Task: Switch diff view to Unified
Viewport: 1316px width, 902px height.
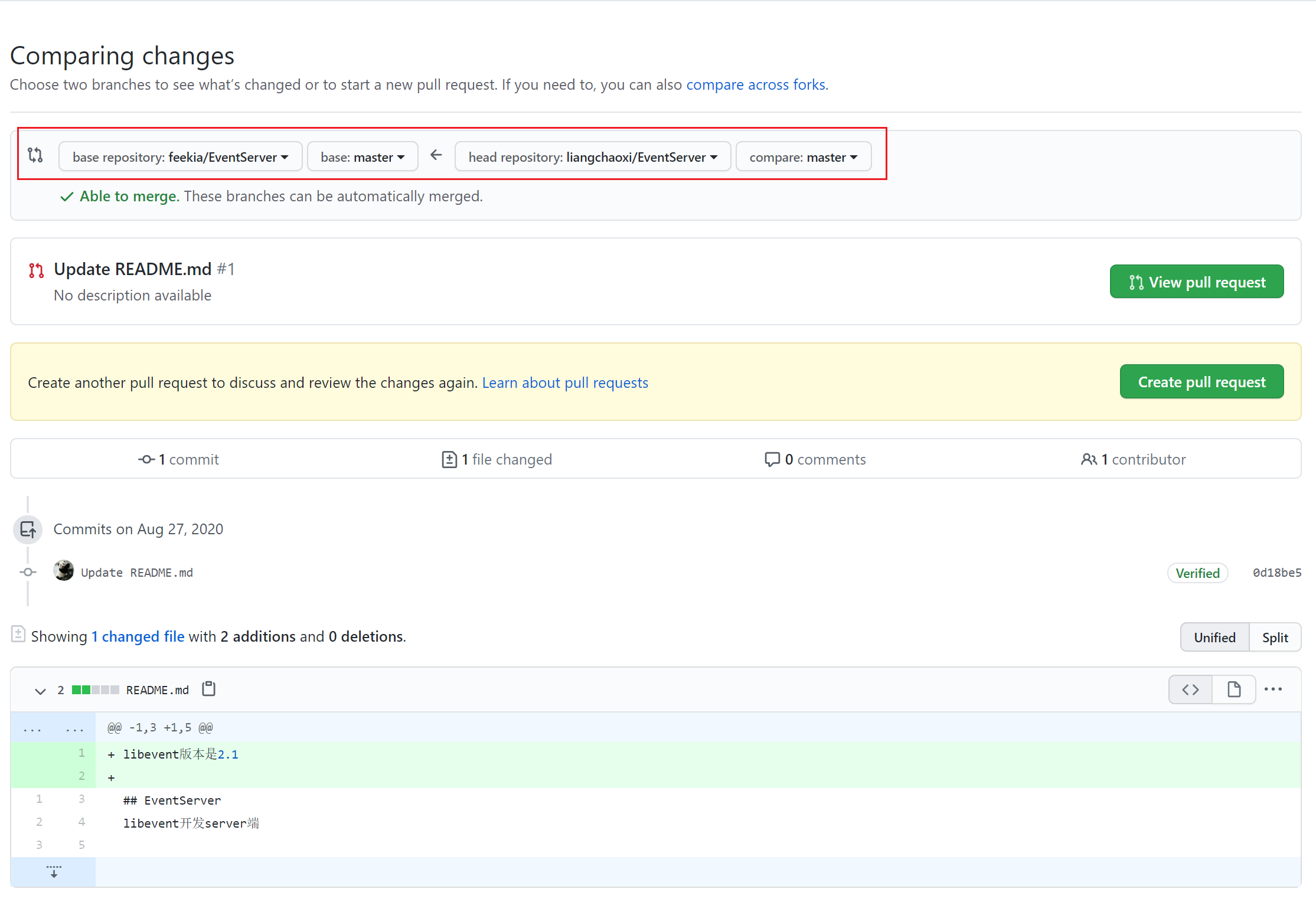Action: [x=1214, y=638]
